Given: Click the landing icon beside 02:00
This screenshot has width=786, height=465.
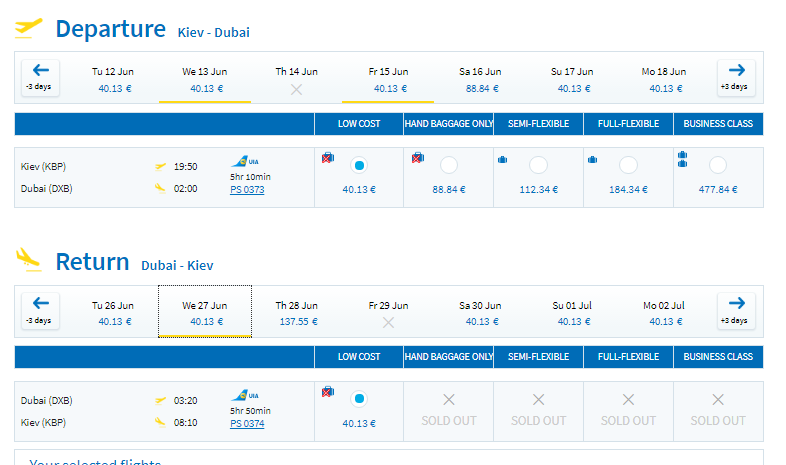Looking at the screenshot, I should [x=160, y=188].
